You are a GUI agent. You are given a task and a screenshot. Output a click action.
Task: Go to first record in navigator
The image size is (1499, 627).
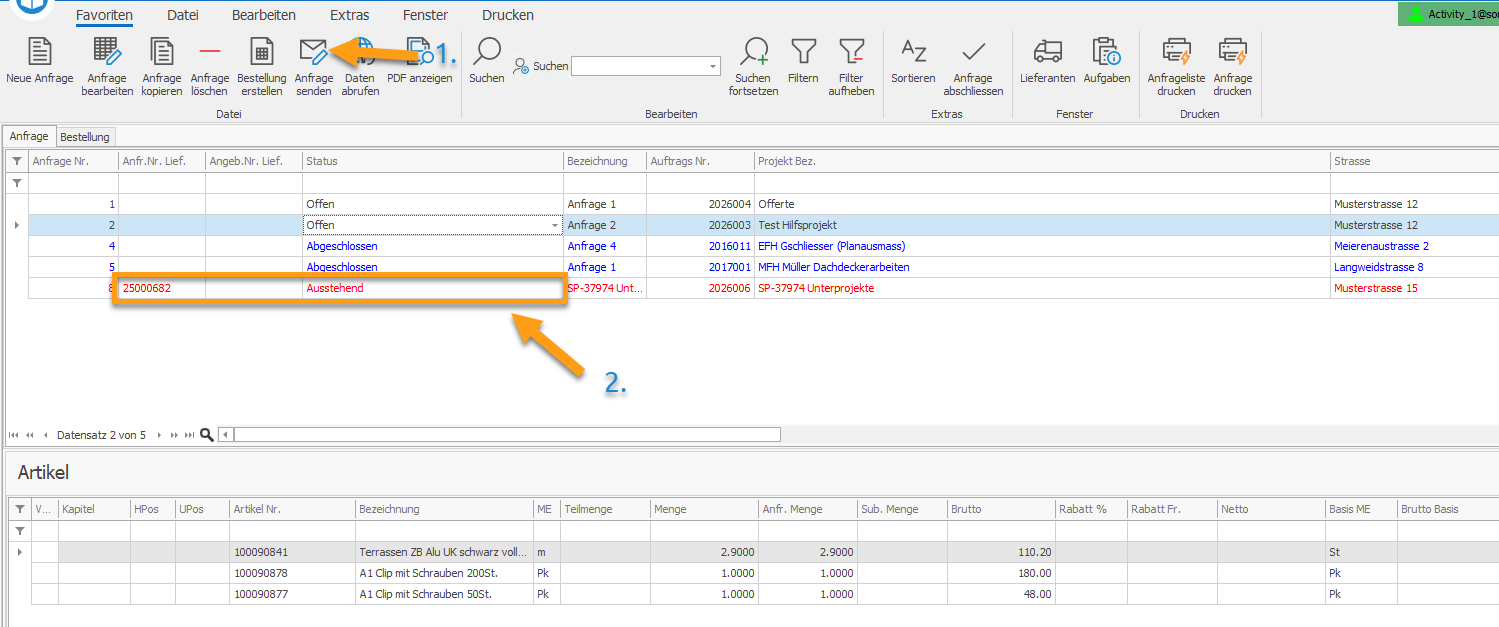[x=13, y=435]
